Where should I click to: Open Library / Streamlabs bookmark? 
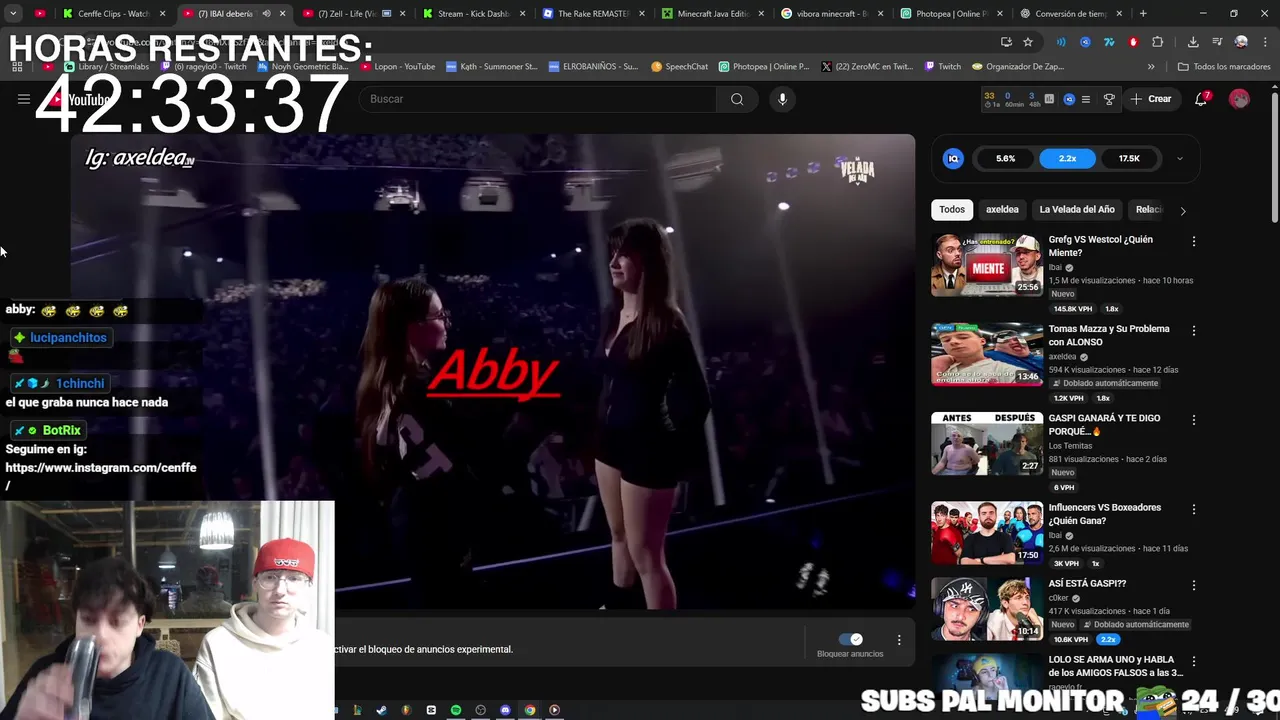(106, 67)
